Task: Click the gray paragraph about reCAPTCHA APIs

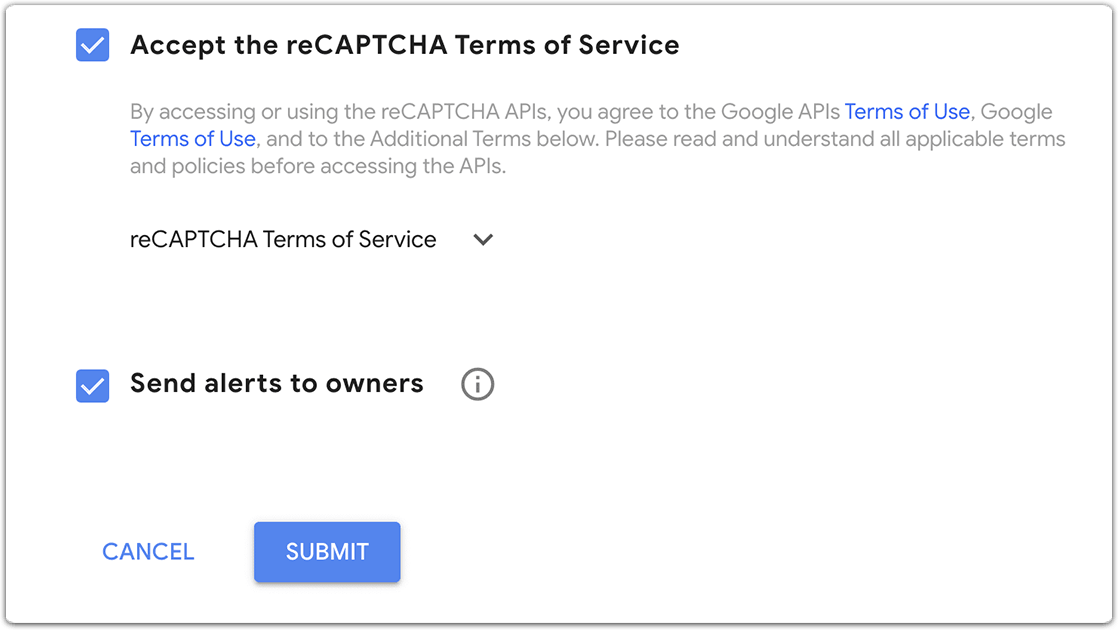Action: coord(598,139)
